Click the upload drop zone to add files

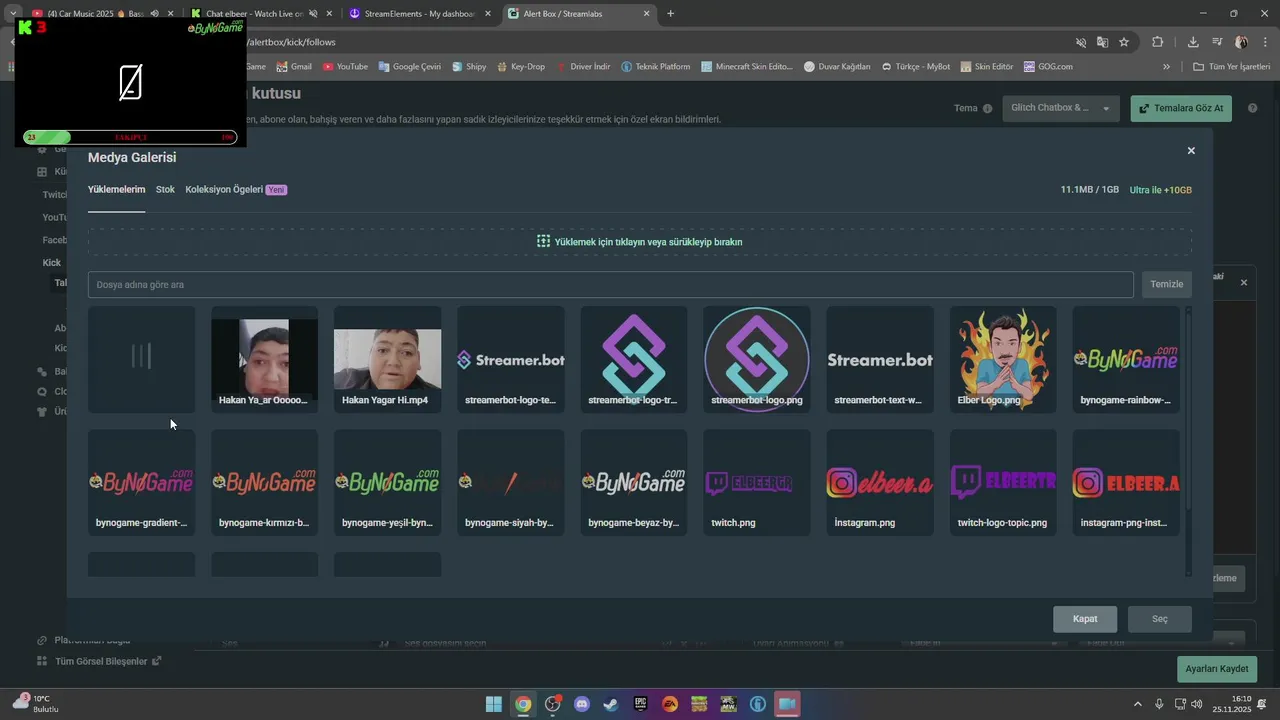pos(640,241)
